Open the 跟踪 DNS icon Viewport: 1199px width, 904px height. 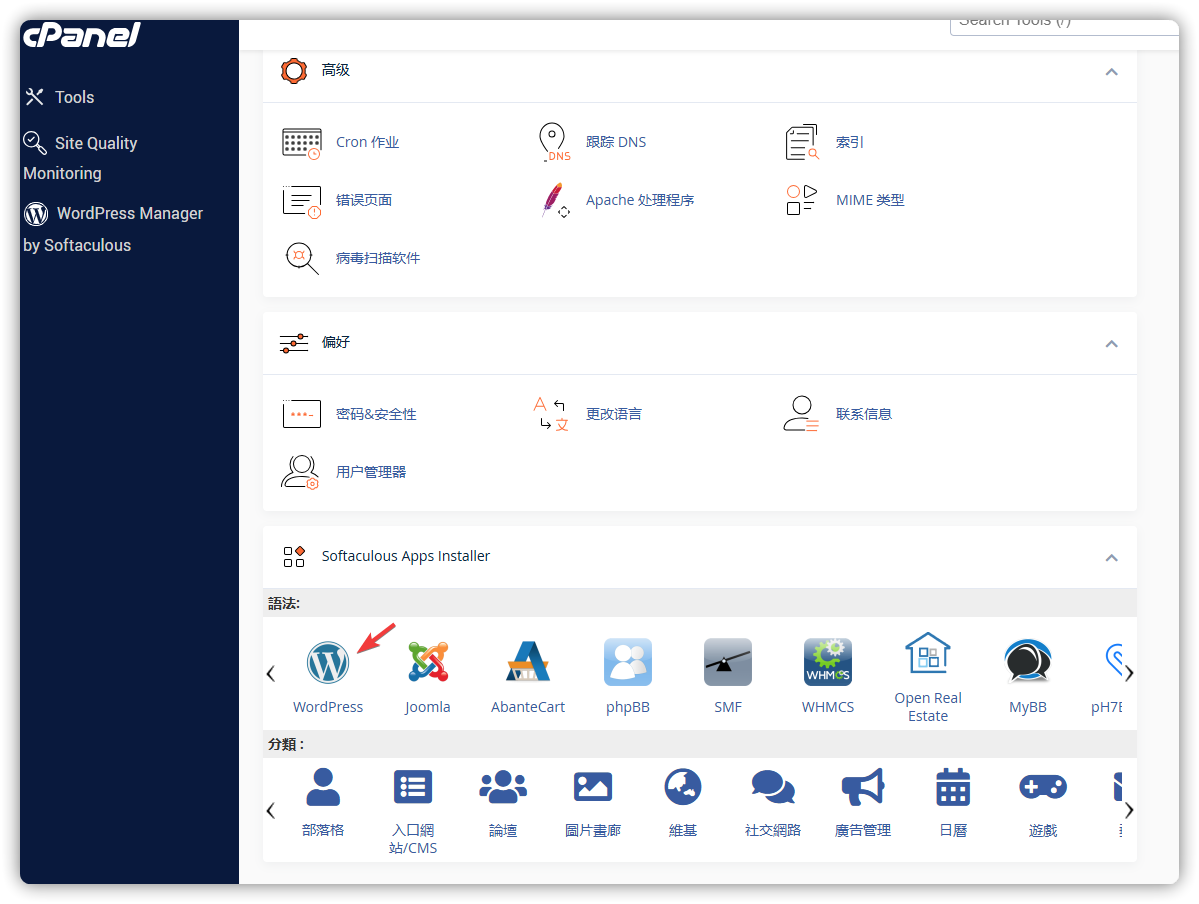tap(554, 142)
